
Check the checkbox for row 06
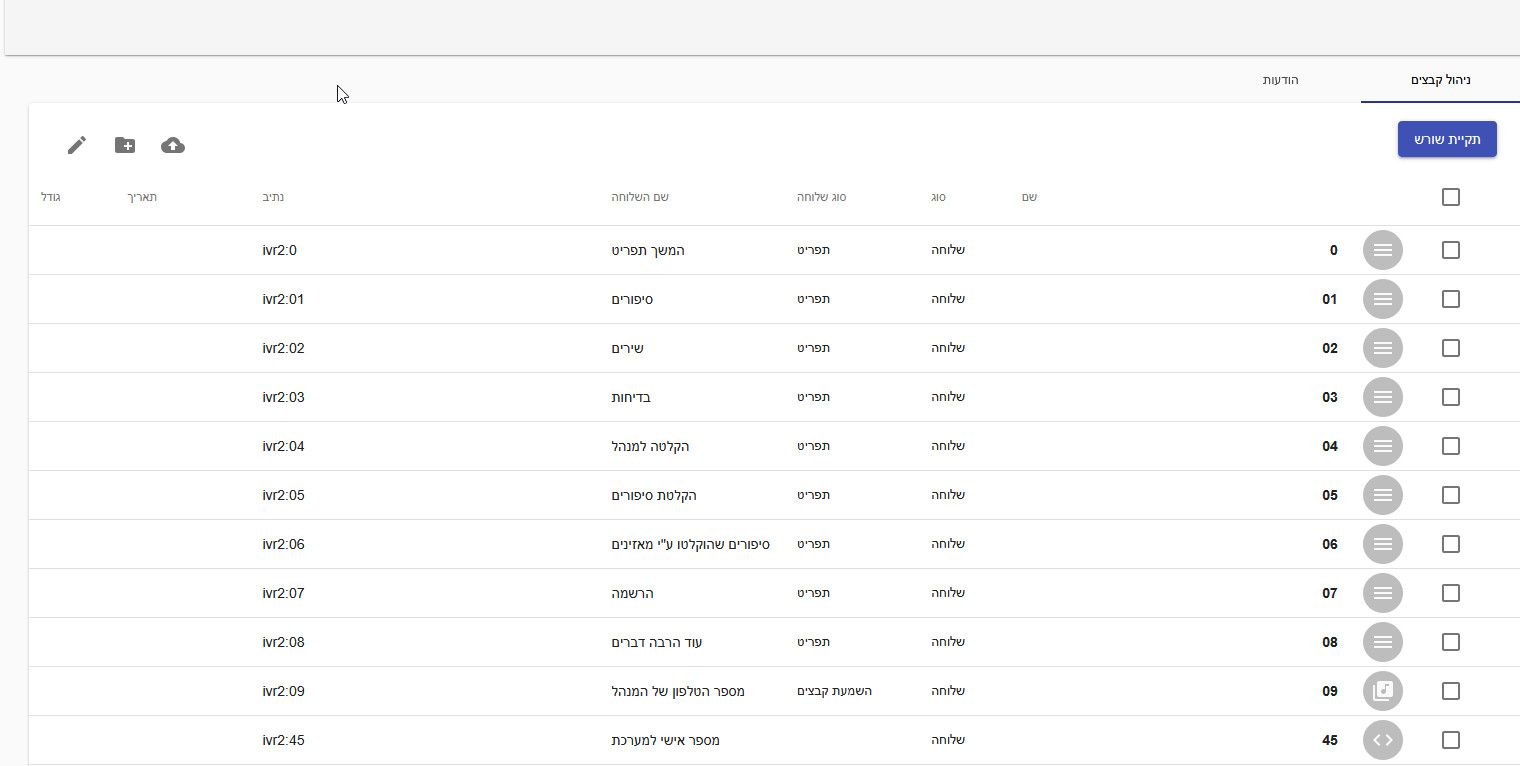[x=1451, y=544]
